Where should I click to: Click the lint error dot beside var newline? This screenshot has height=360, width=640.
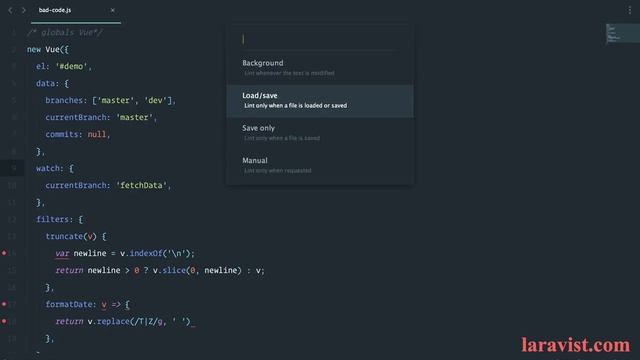pyautogui.click(x=4, y=253)
